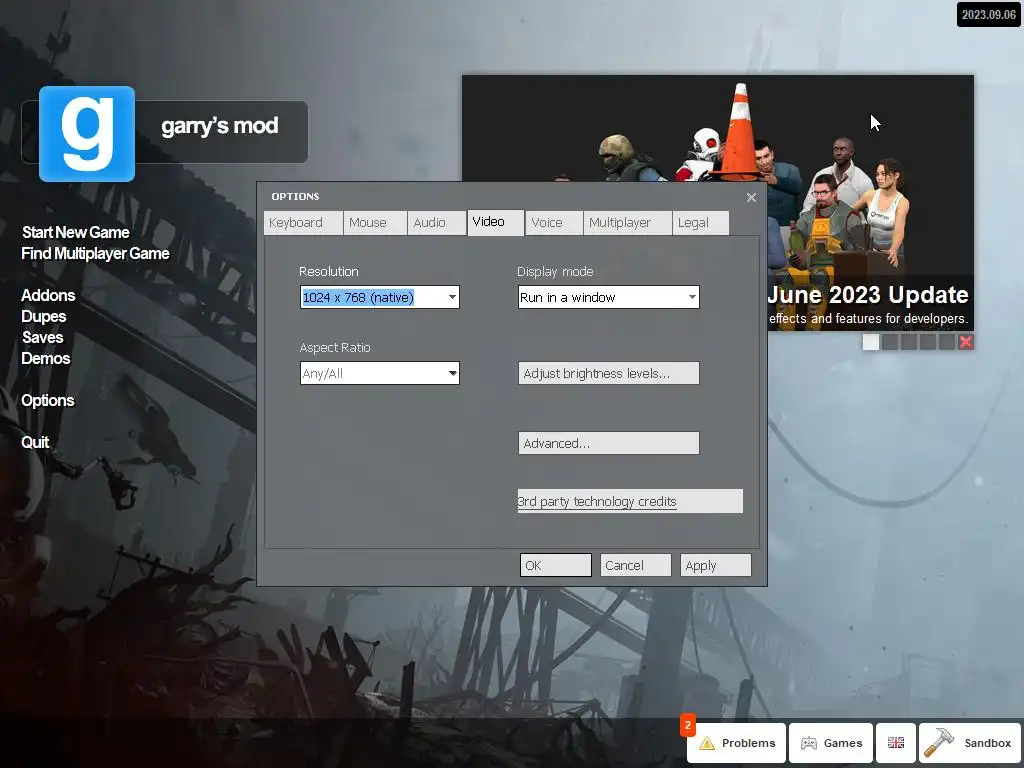The image size is (1024, 768).
Task: Close the Options dialog with X
Action: tap(751, 197)
